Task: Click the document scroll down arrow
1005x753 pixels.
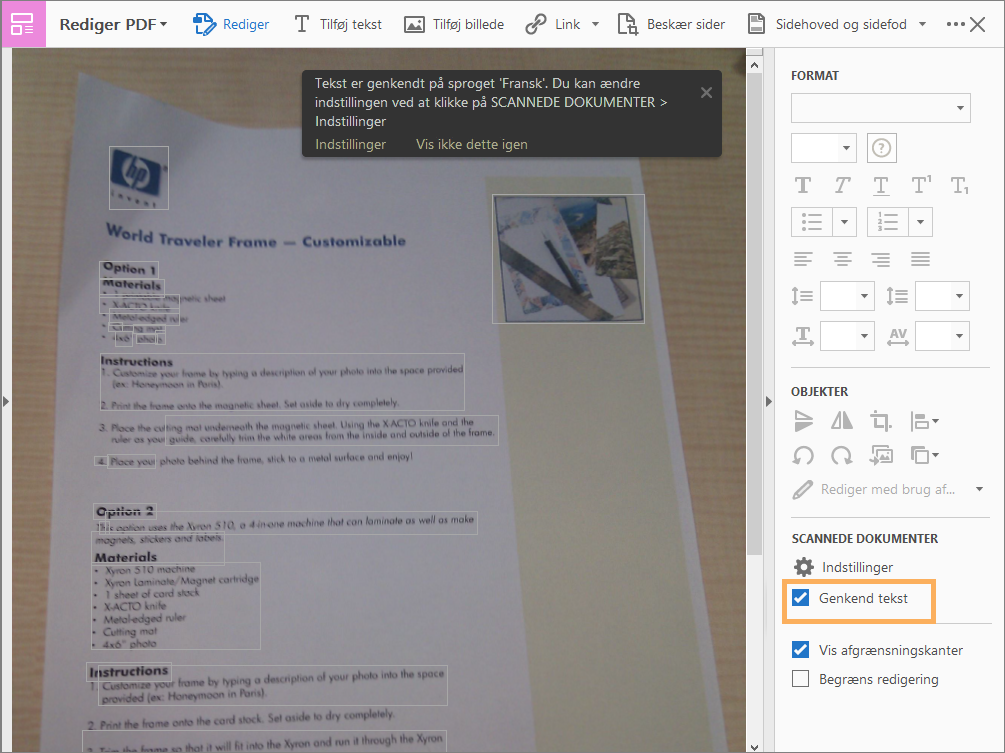Action: [754, 747]
